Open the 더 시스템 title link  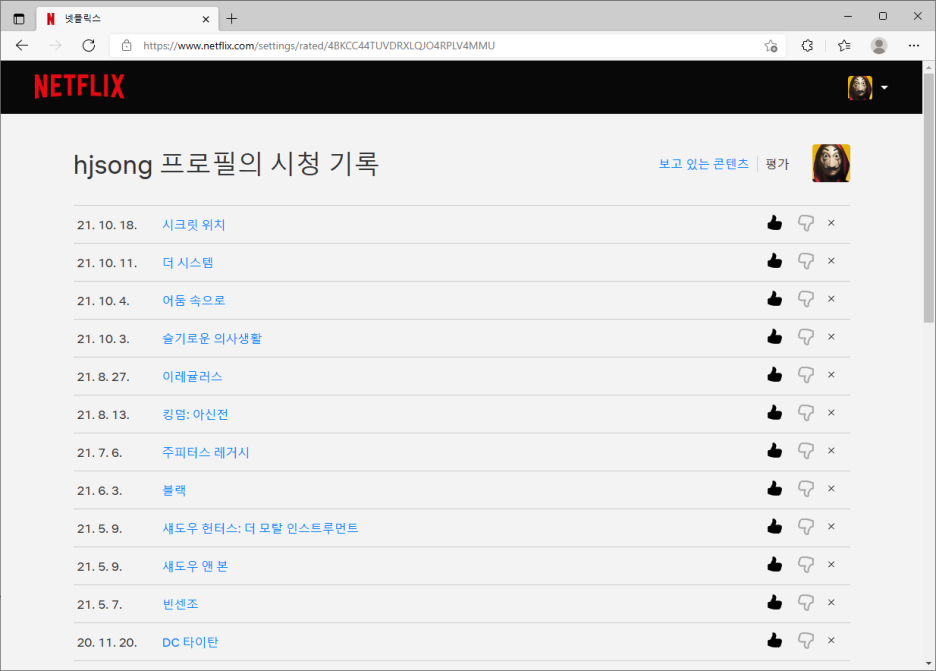click(x=187, y=263)
